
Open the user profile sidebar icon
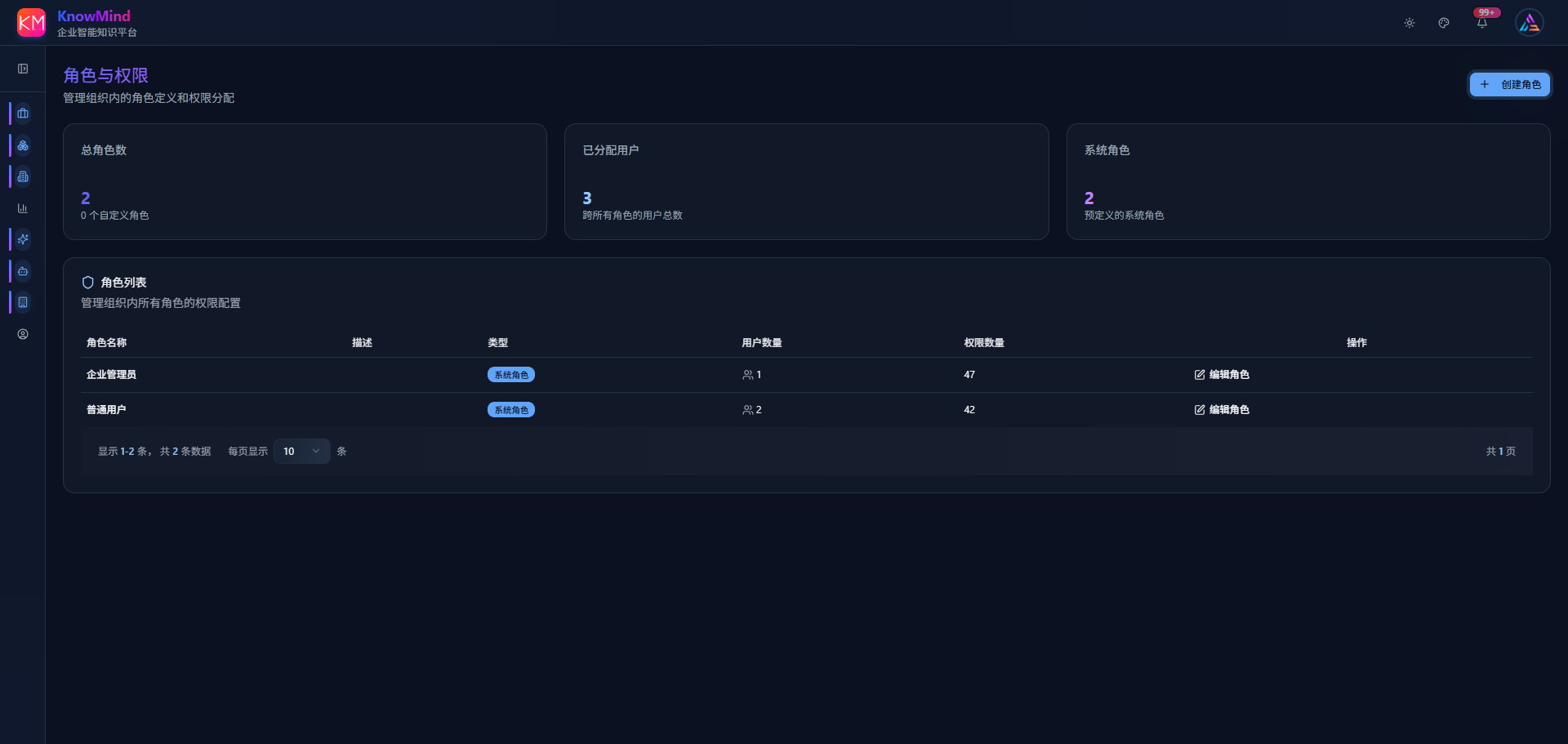tap(23, 334)
